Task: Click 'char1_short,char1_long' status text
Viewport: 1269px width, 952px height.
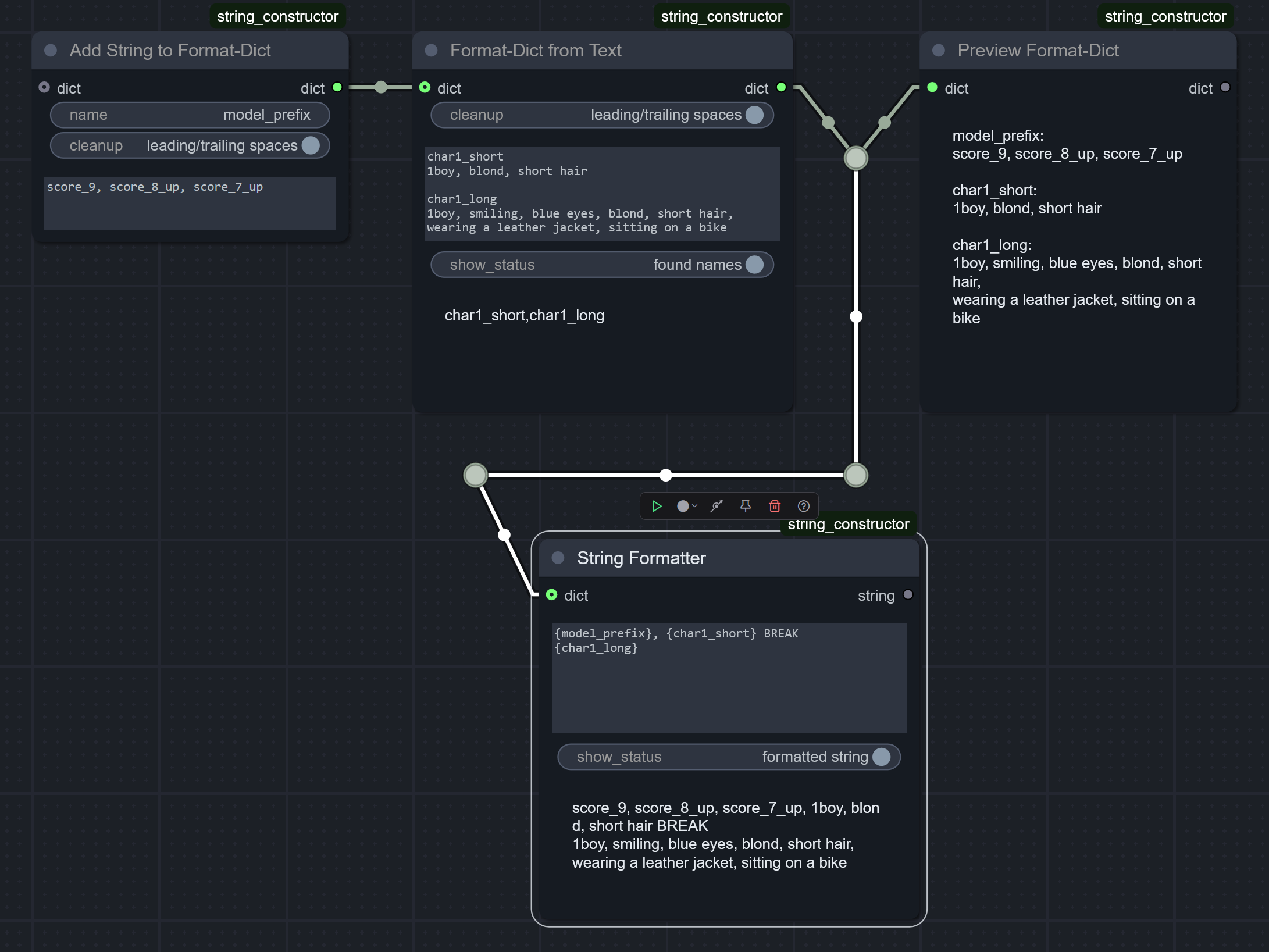Action: pyautogui.click(x=525, y=316)
